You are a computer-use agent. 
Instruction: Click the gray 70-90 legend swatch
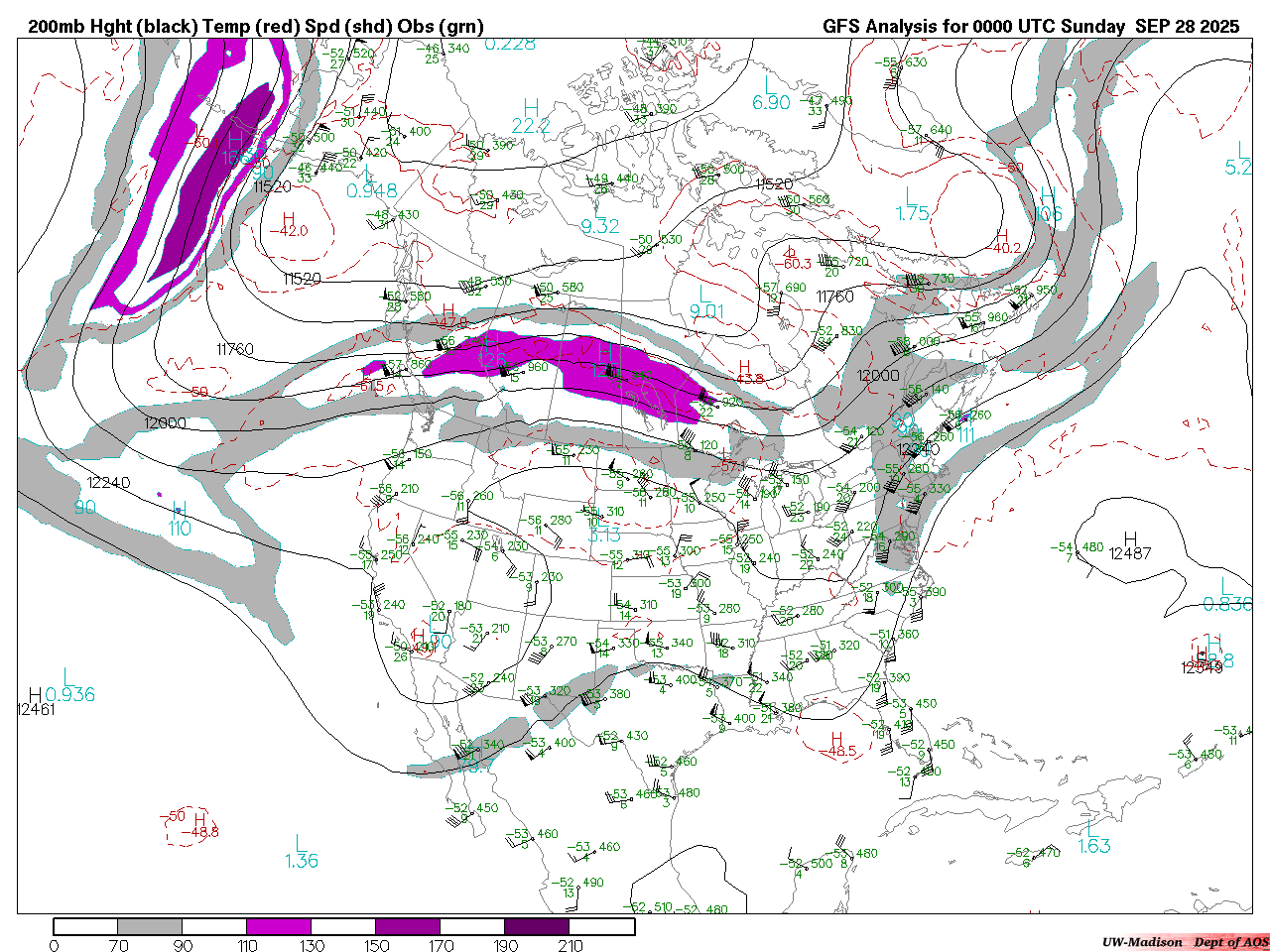pyautogui.click(x=150, y=926)
